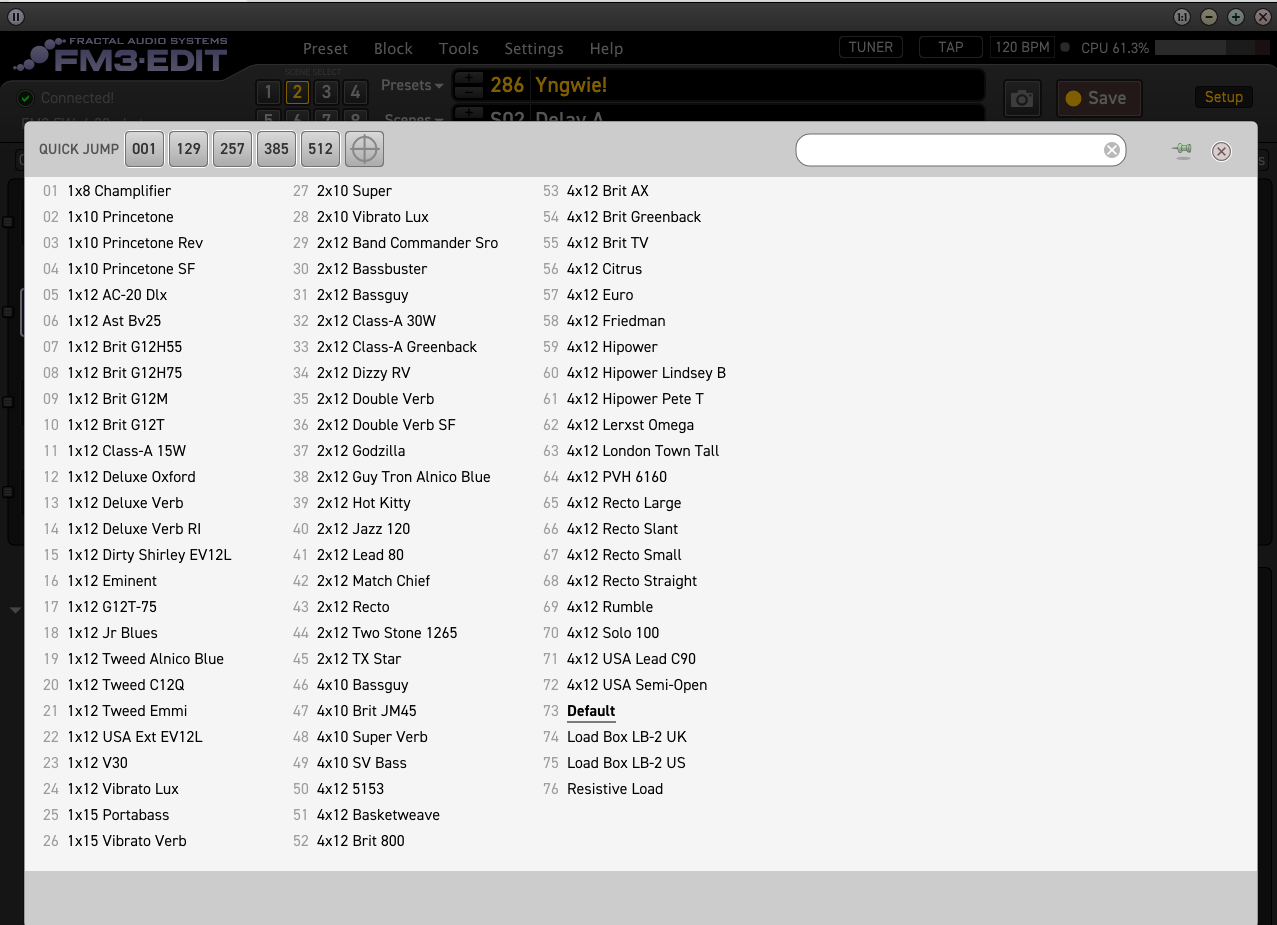1277x925 pixels.
Task: Quick jump to 129
Action: click(x=188, y=149)
